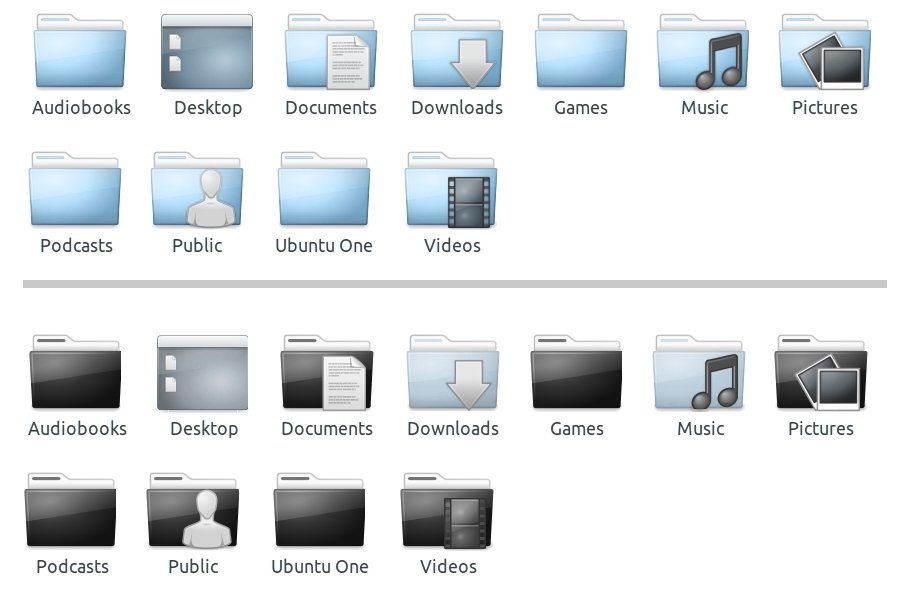Open the blue Audiobooks folder

tap(80, 53)
